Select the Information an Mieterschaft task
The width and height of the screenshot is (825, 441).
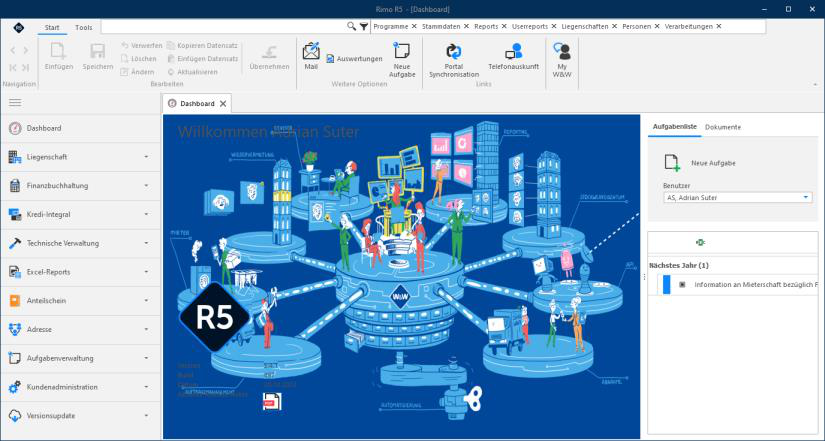pos(738,285)
